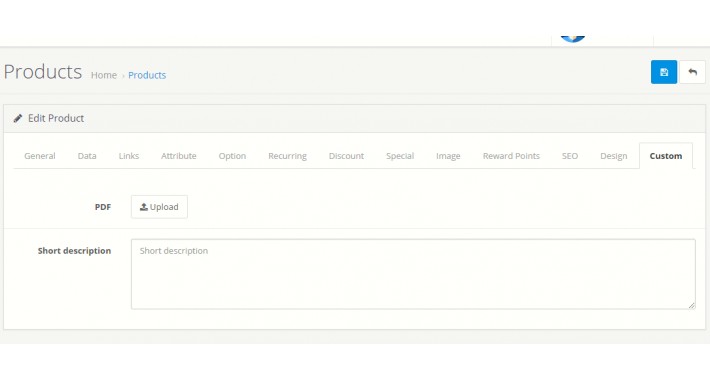Click the Products page title
Image resolution: width=710 pixels, height=380 pixels.
[43, 72]
